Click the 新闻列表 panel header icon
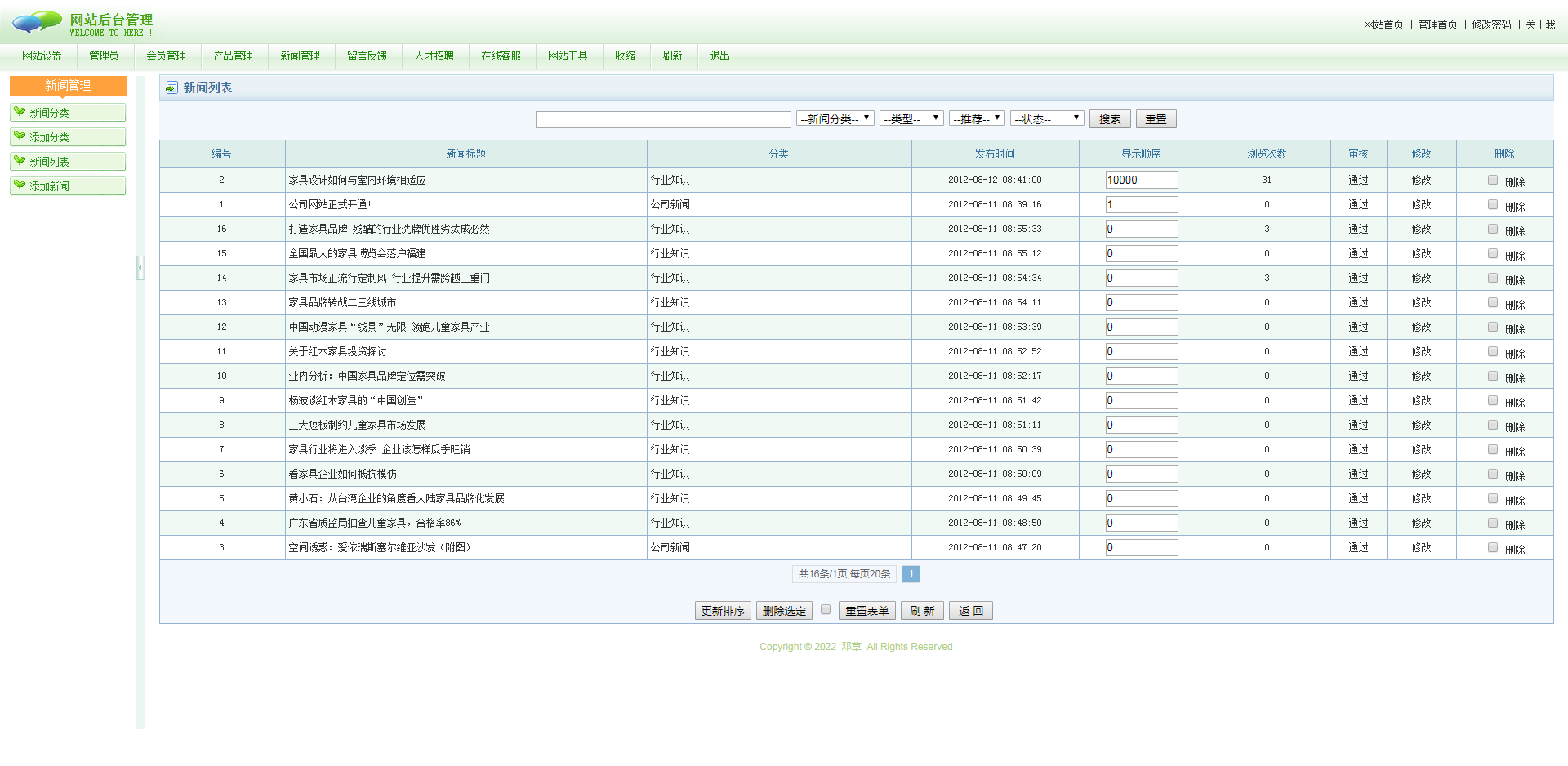Image resolution: width=1568 pixels, height=766 pixels. point(171,87)
